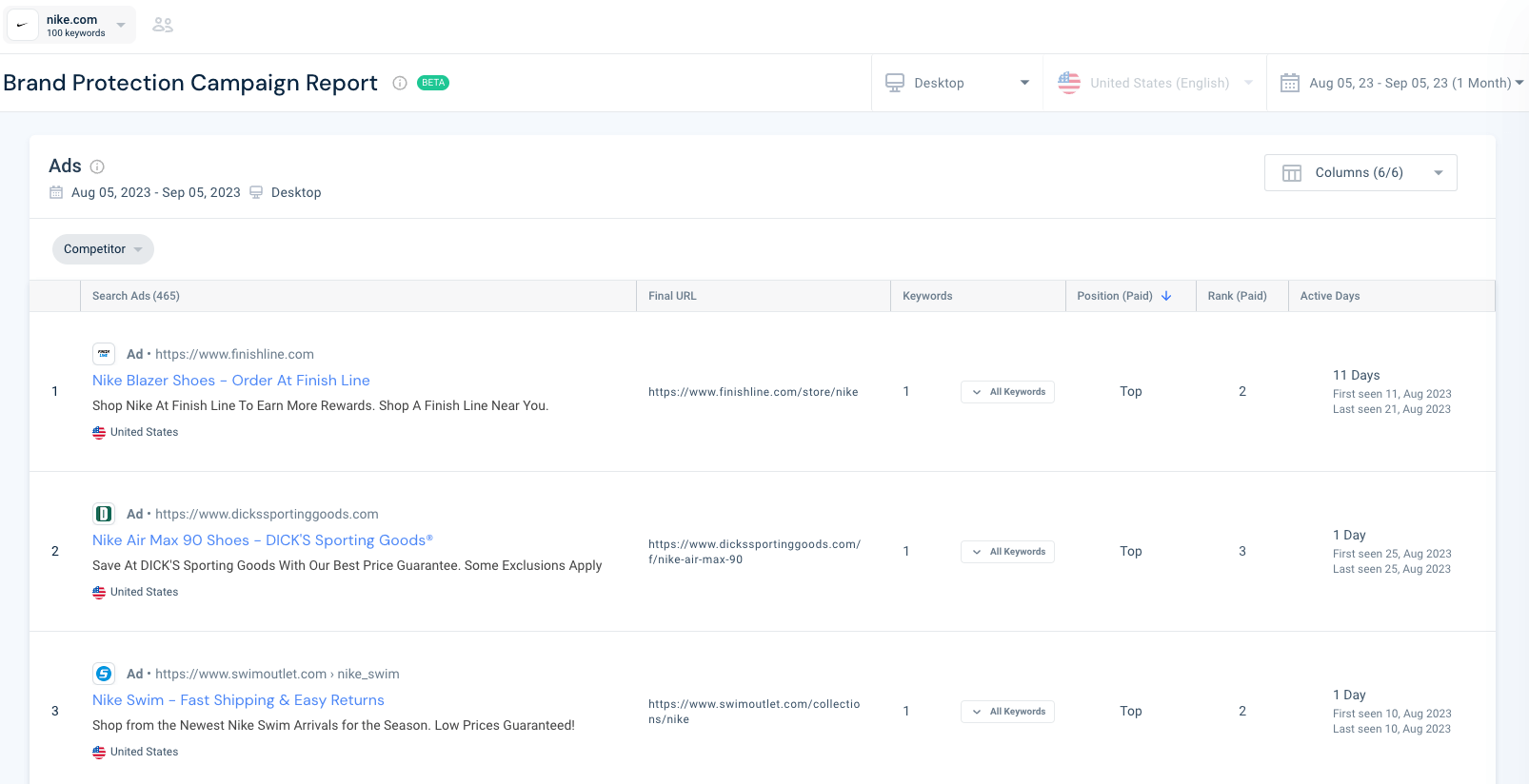Screen dimensions: 1529x784
Task: Expand All Keywords for Finish Line ad
Action: pos(1007,392)
